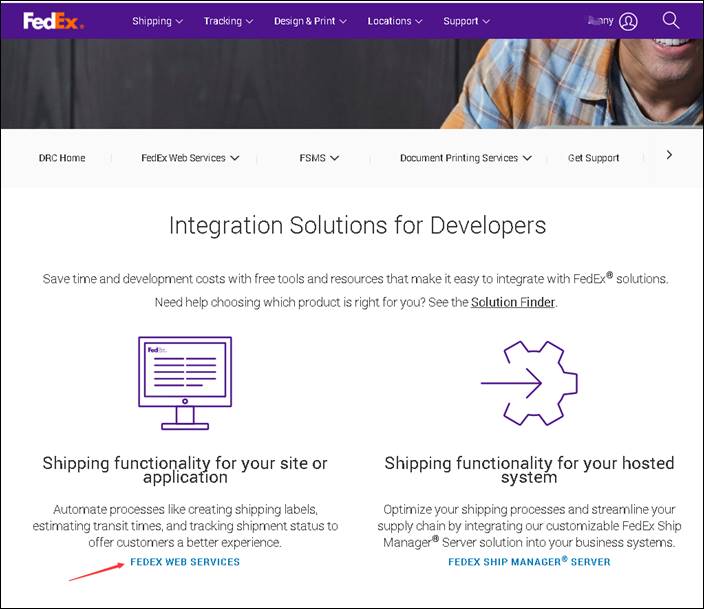704x609 pixels.
Task: Show more tabs with right arrow
Action: 669,155
